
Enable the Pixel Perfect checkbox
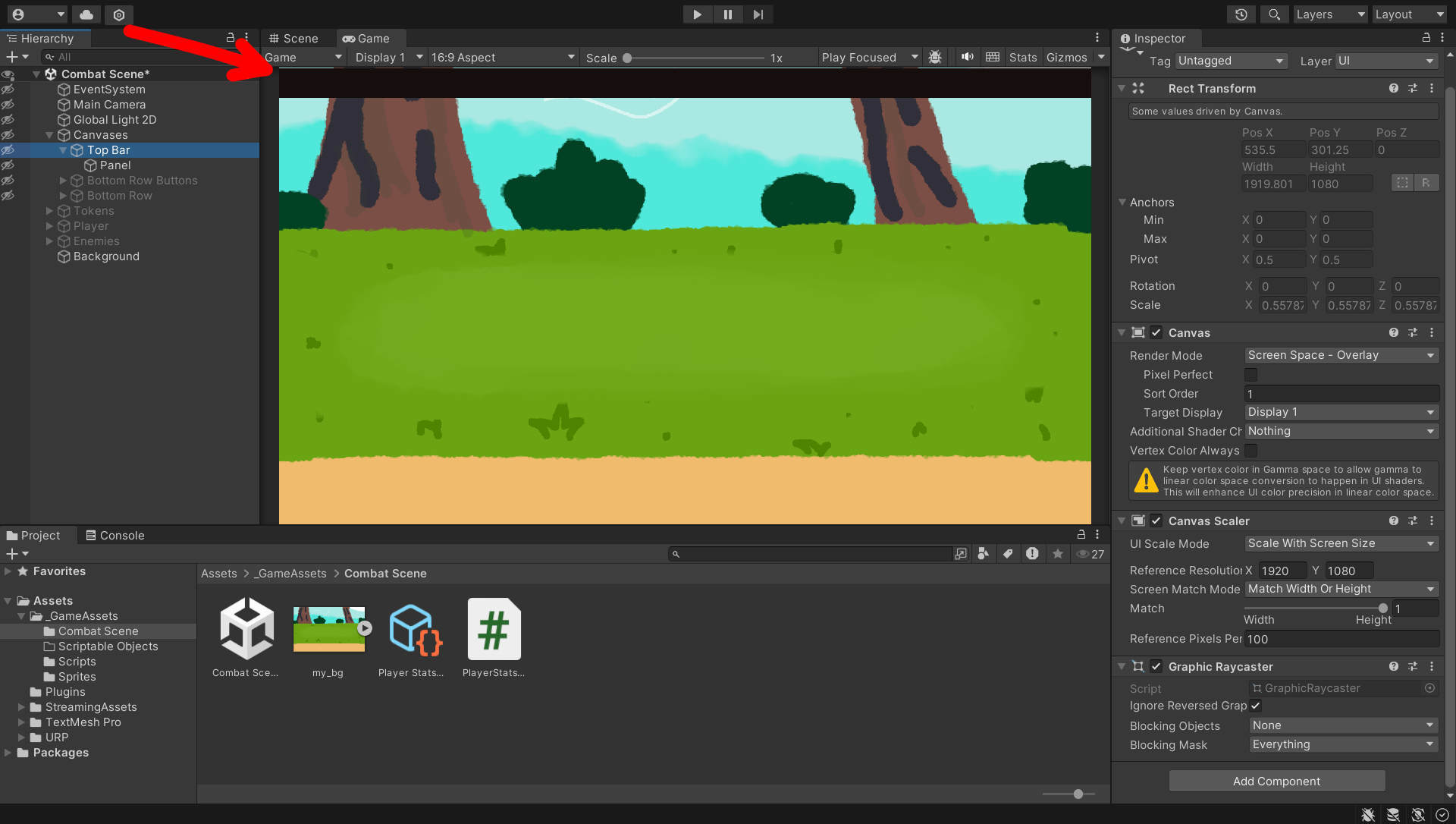pos(1250,374)
